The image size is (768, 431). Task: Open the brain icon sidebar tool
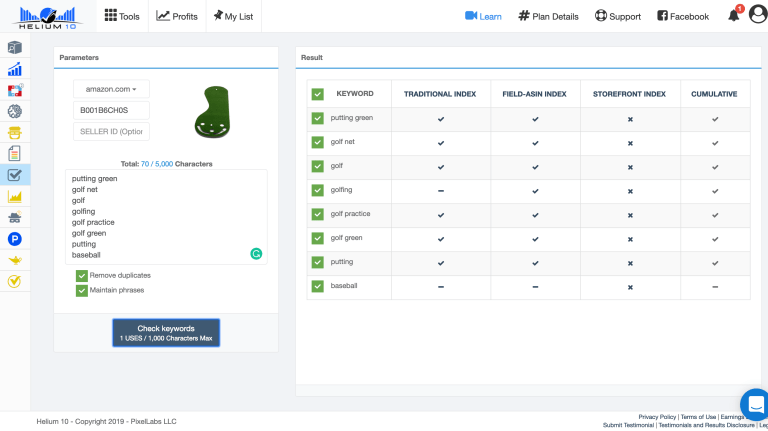[15, 111]
